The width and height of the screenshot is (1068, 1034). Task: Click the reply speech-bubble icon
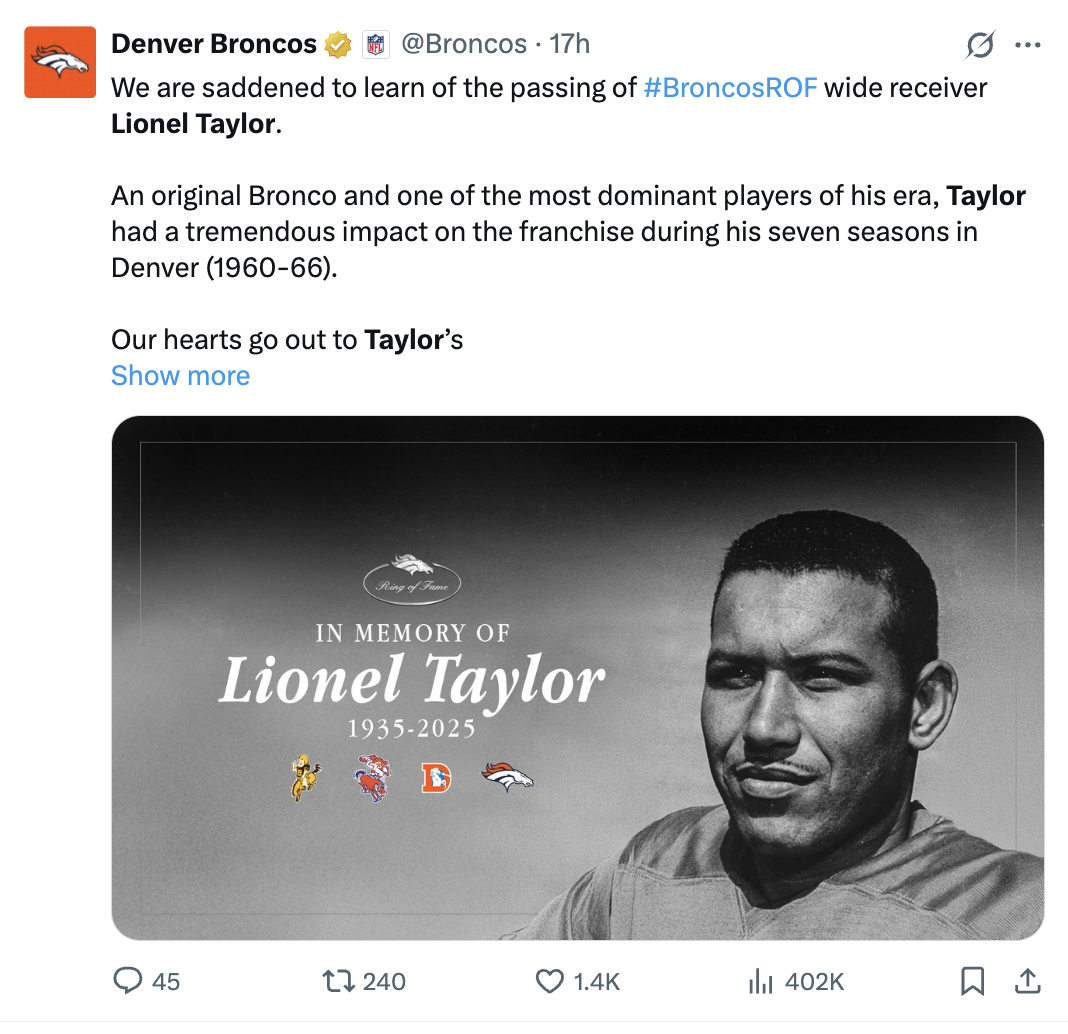point(127,981)
